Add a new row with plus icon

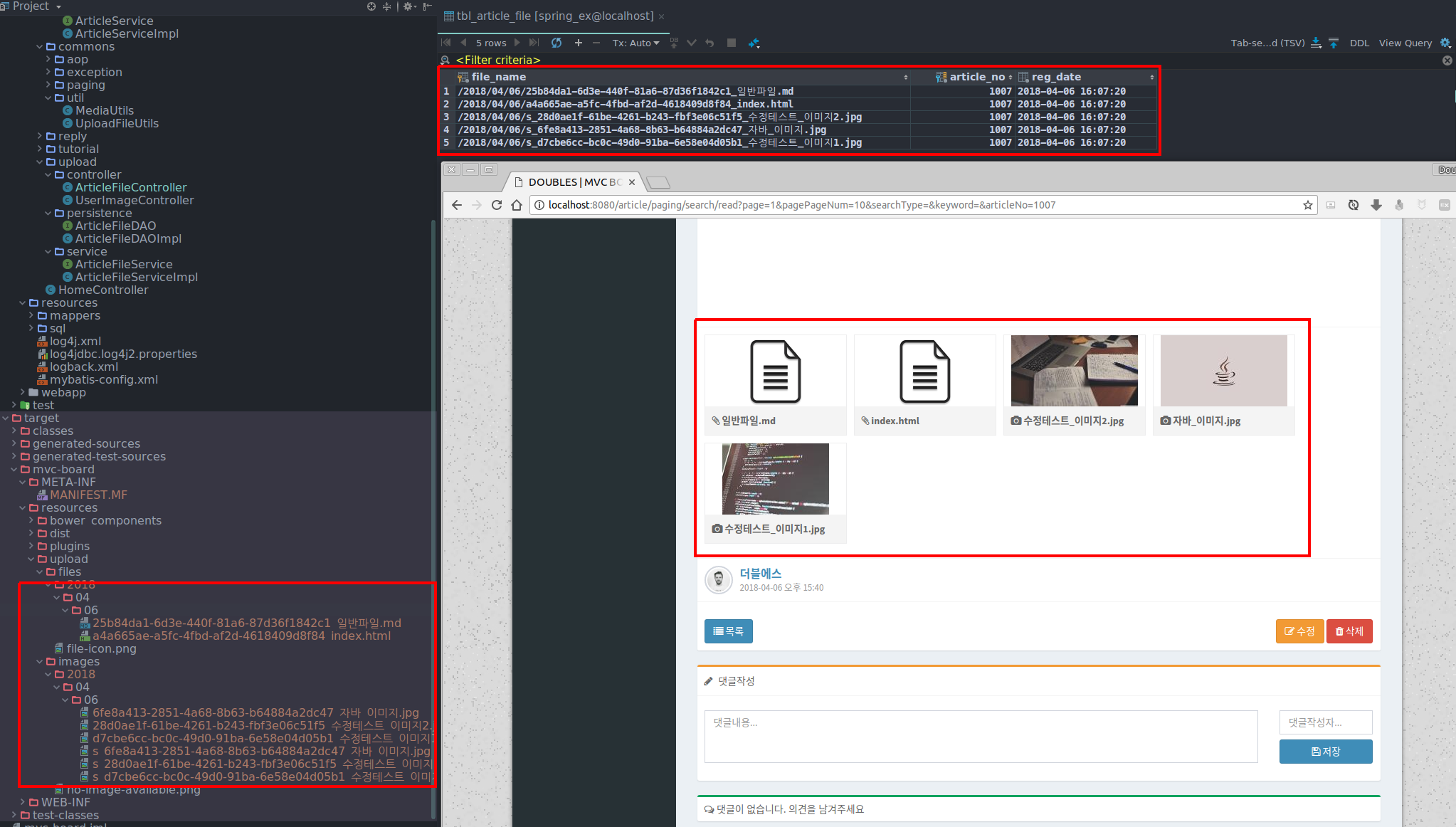click(578, 43)
